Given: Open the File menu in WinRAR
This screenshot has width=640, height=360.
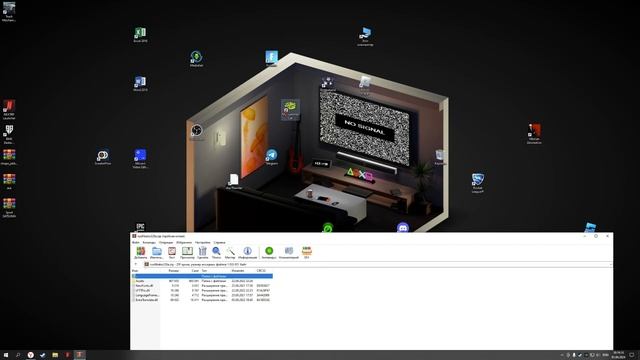Looking at the screenshot, I should 136,242.
